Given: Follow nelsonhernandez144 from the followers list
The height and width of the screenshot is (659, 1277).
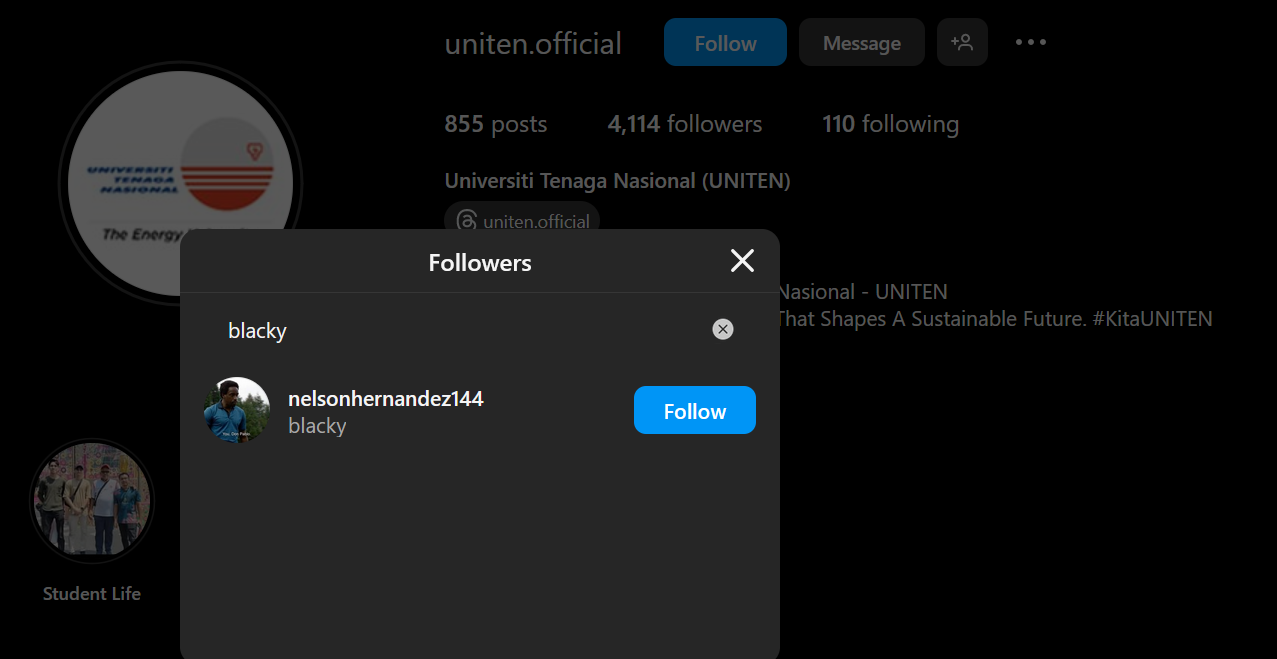Looking at the screenshot, I should (694, 411).
